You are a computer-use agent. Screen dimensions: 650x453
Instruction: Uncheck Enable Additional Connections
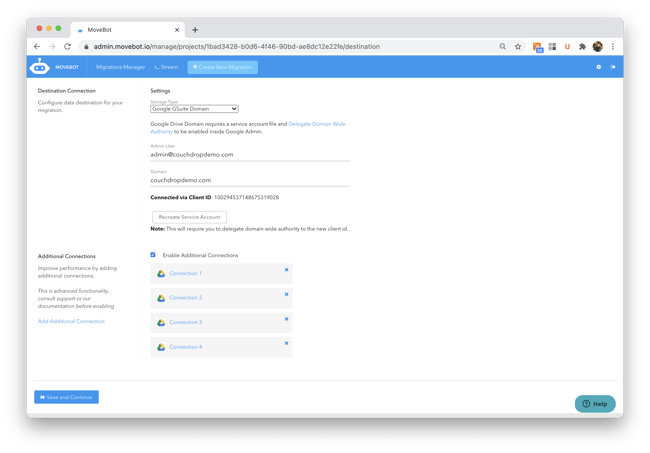(153, 255)
